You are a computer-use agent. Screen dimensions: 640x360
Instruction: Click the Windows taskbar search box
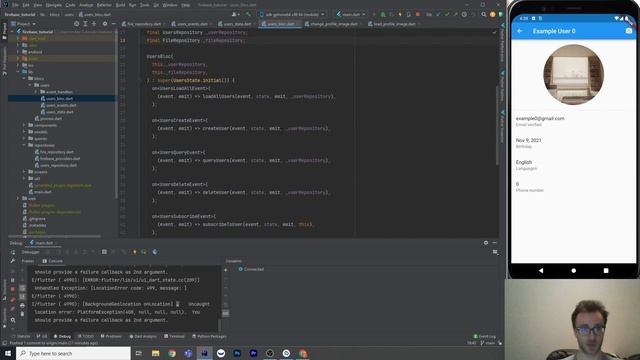pos(73,353)
